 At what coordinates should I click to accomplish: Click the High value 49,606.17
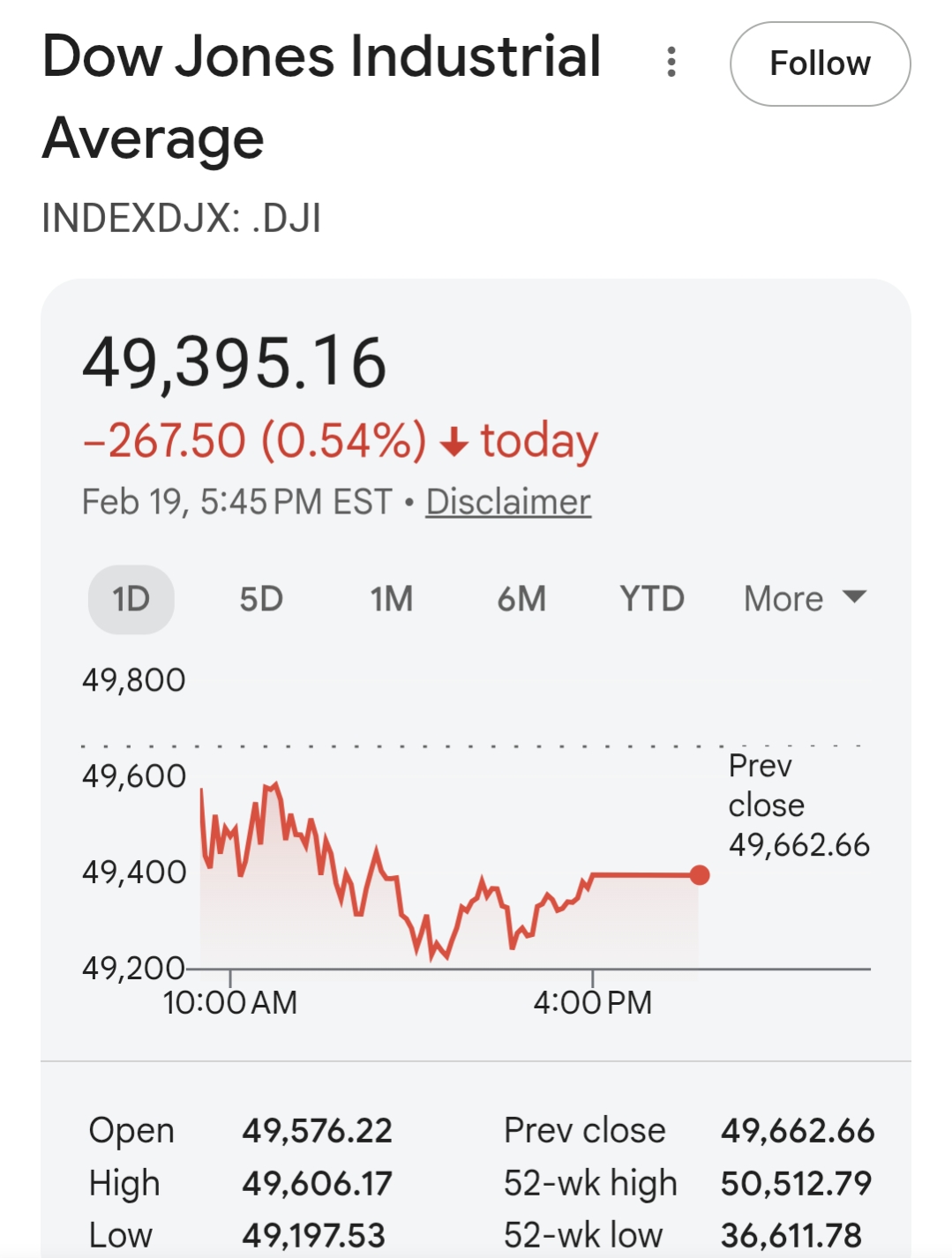[318, 1183]
